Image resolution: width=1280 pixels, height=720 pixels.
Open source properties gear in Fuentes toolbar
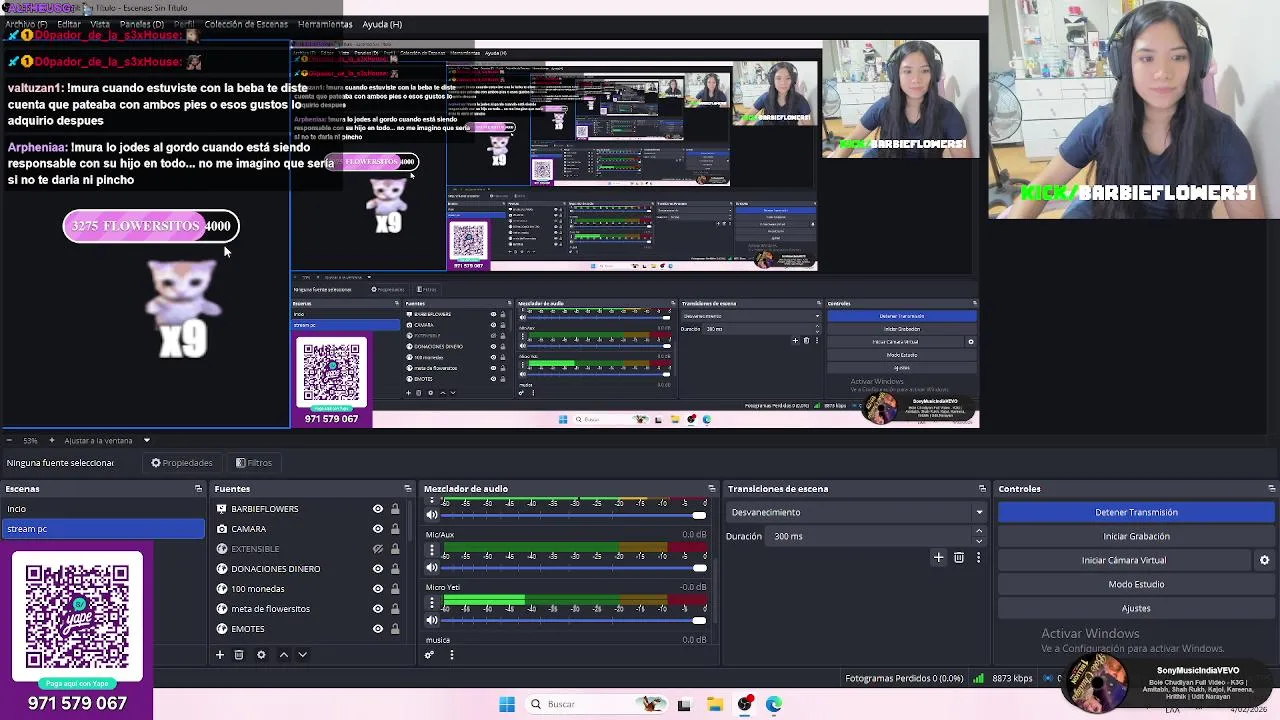pos(261,655)
